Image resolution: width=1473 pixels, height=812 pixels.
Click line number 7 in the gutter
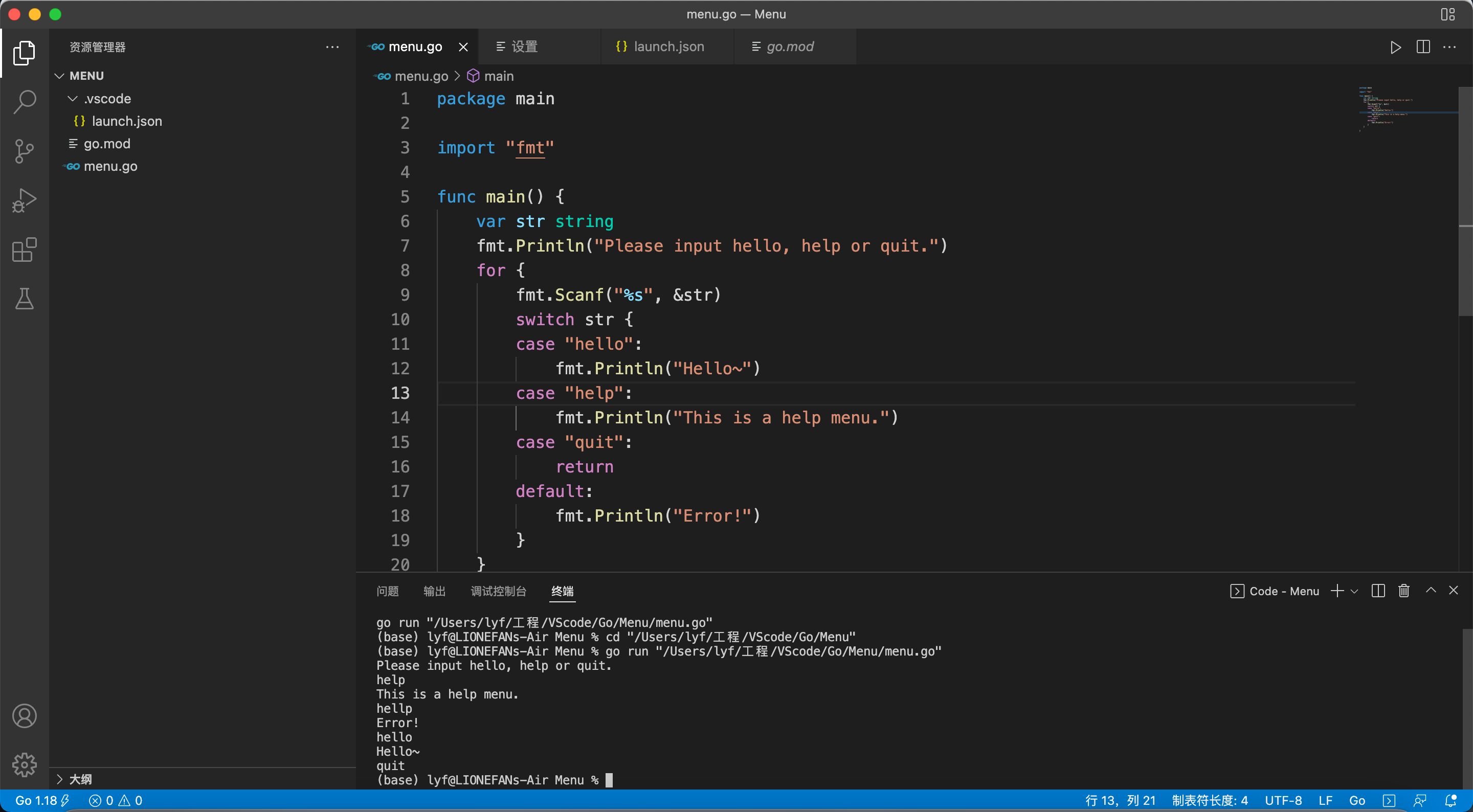[405, 246]
